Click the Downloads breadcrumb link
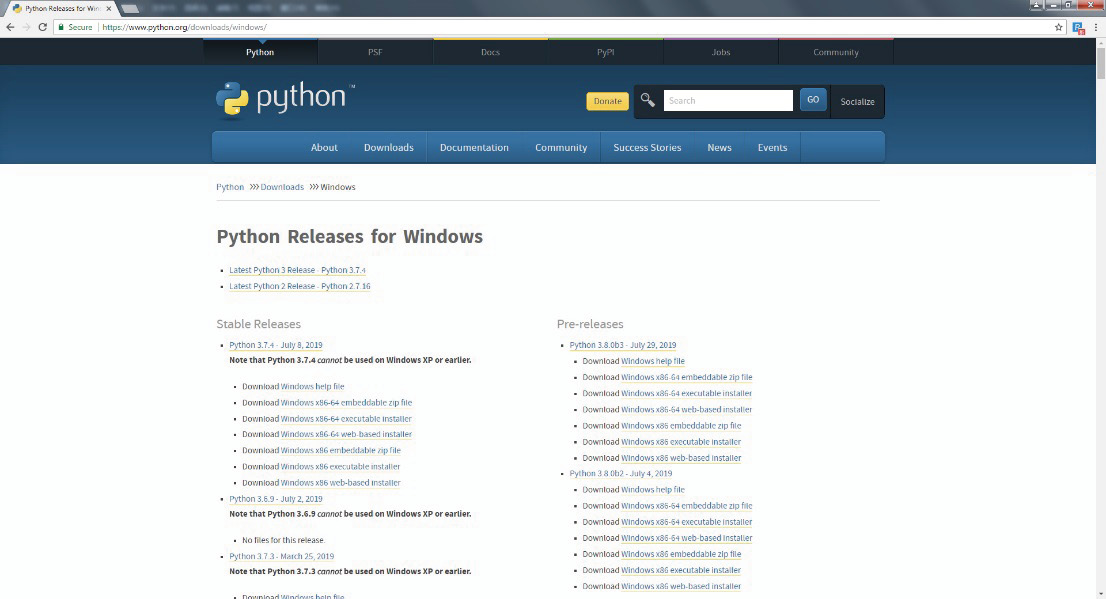 click(282, 187)
